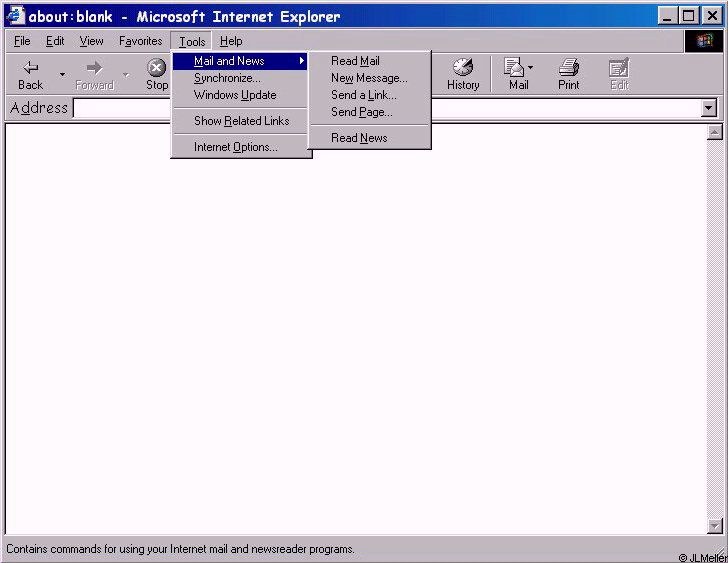Open the Mail button dropdown arrow
The width and height of the screenshot is (728, 563).
[x=530, y=67]
